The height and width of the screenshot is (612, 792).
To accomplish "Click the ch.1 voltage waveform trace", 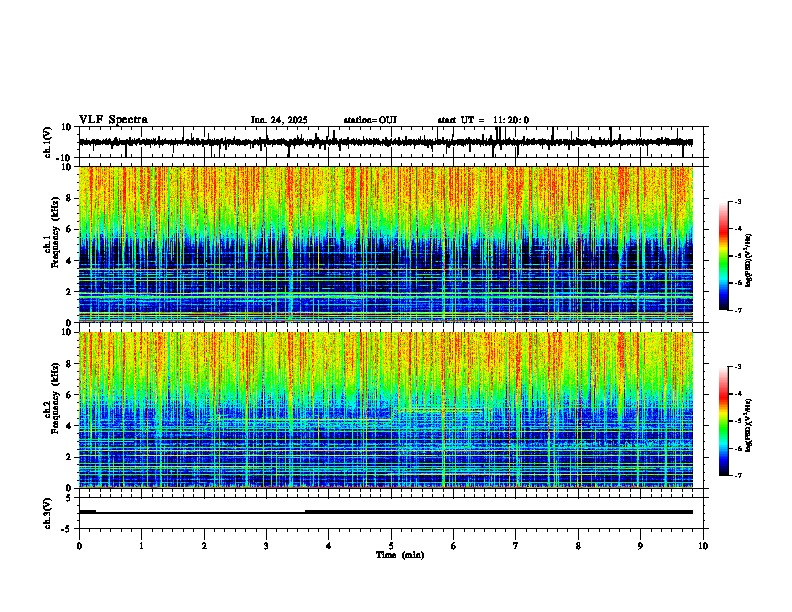I will pos(386,142).
